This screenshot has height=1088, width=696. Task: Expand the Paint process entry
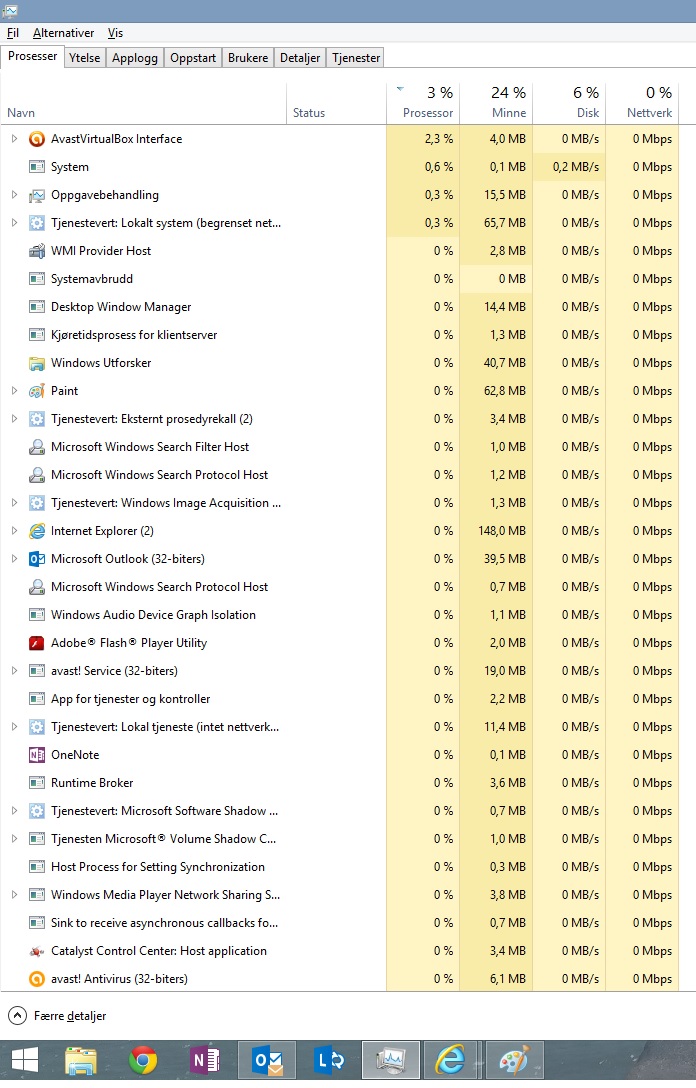(14, 391)
